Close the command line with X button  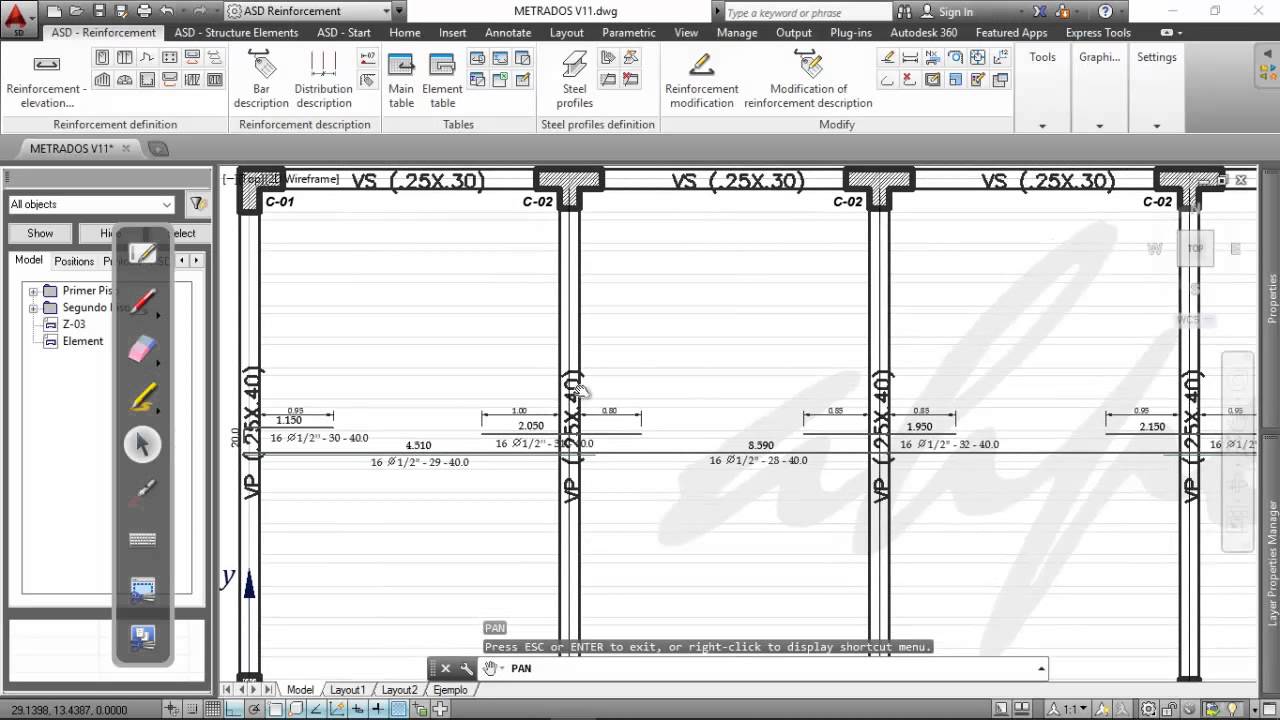445,668
